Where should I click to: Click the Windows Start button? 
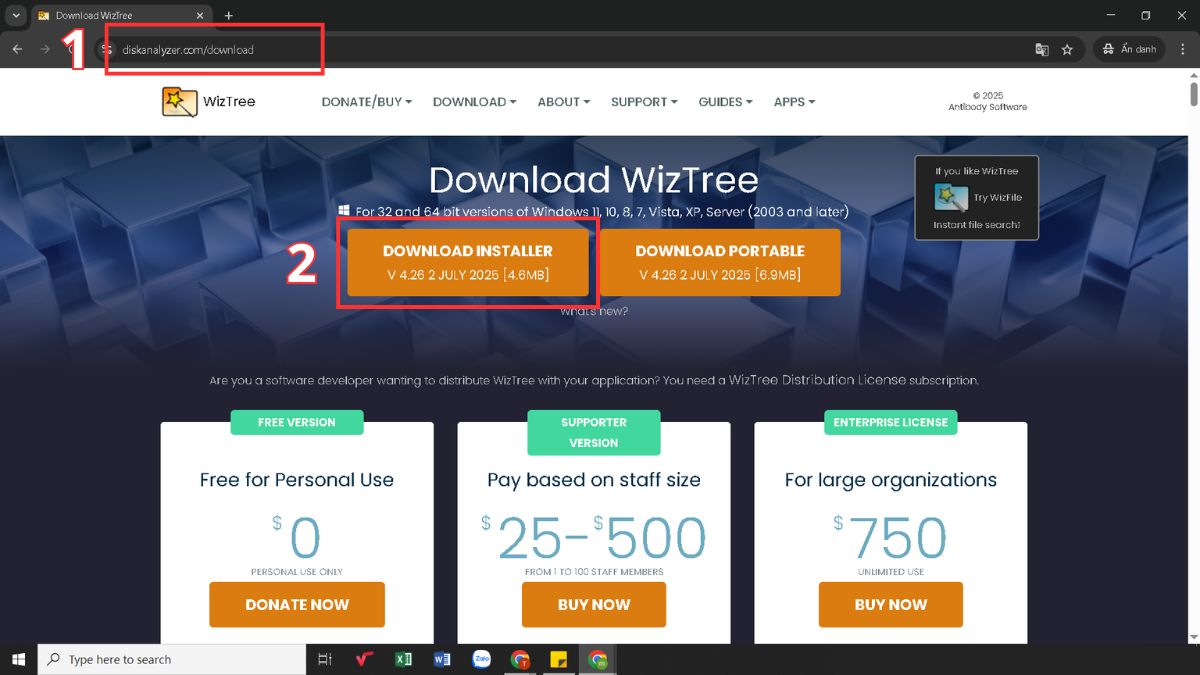click(x=18, y=659)
